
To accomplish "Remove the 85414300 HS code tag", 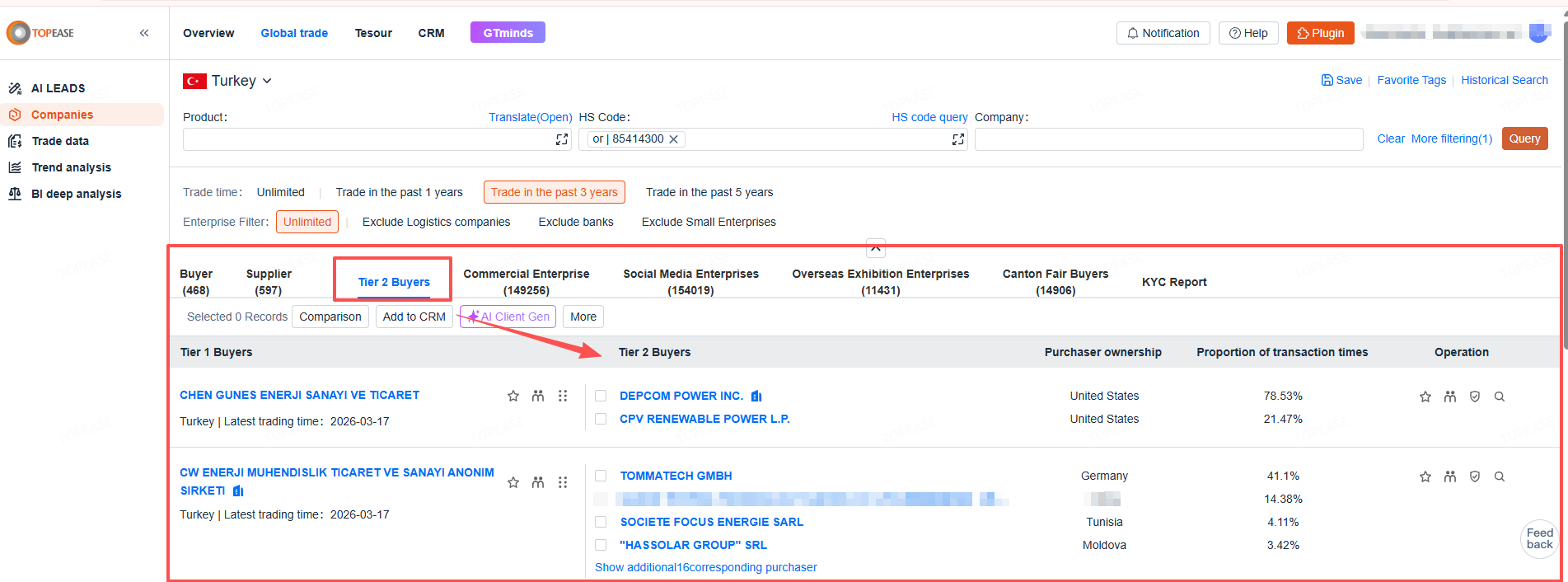I will tap(673, 139).
